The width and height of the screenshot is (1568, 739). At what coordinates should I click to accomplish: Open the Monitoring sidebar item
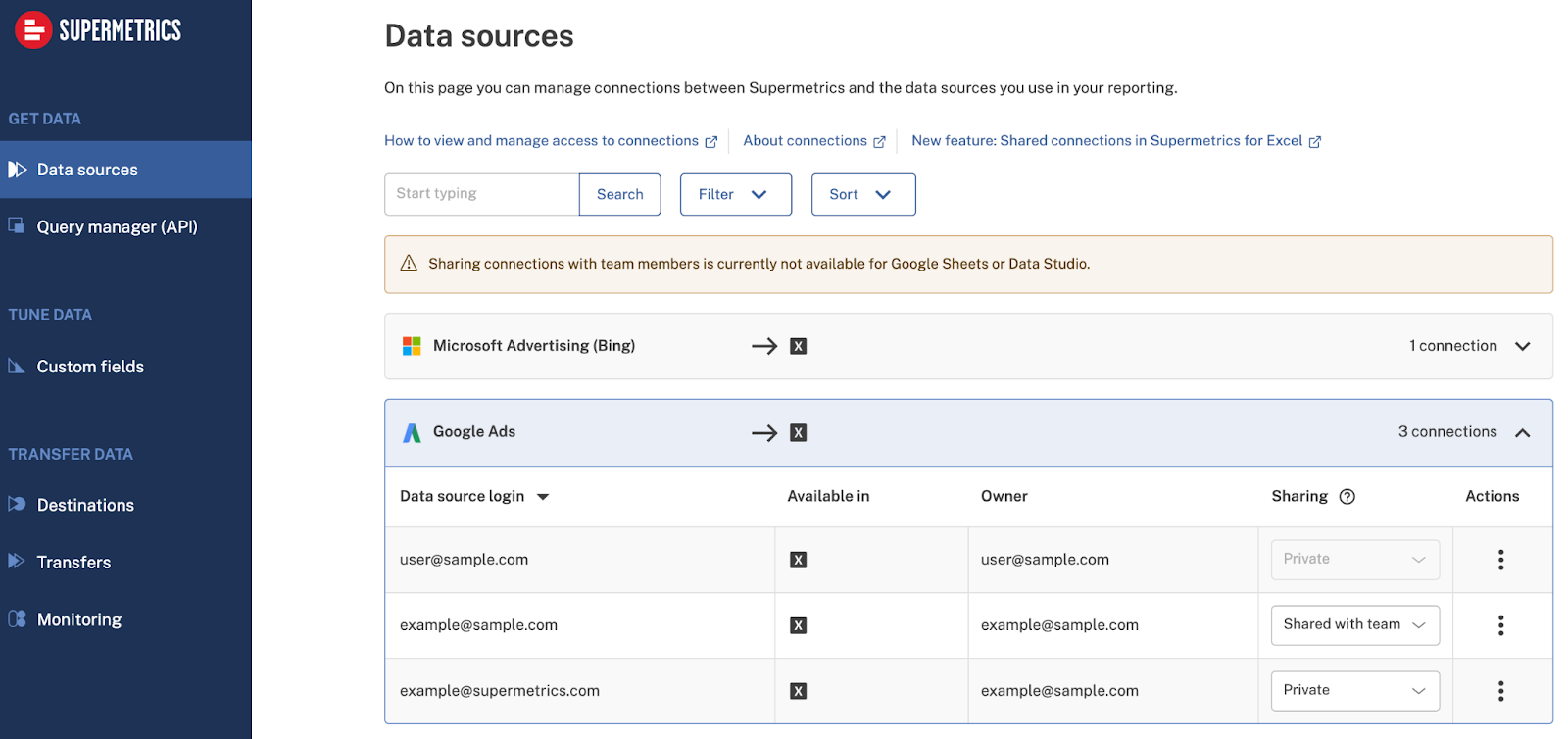click(x=79, y=619)
